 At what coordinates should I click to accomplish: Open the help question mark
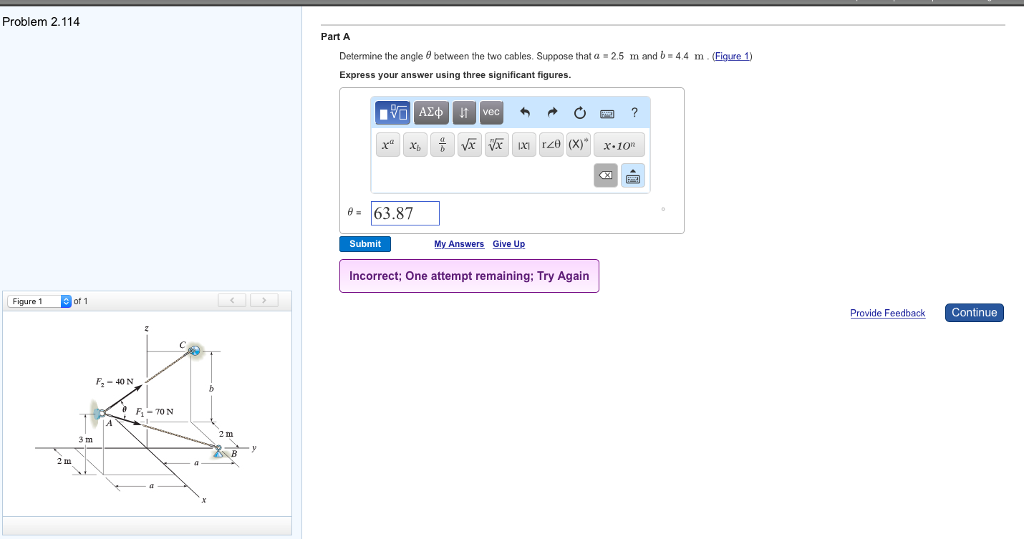click(x=634, y=112)
